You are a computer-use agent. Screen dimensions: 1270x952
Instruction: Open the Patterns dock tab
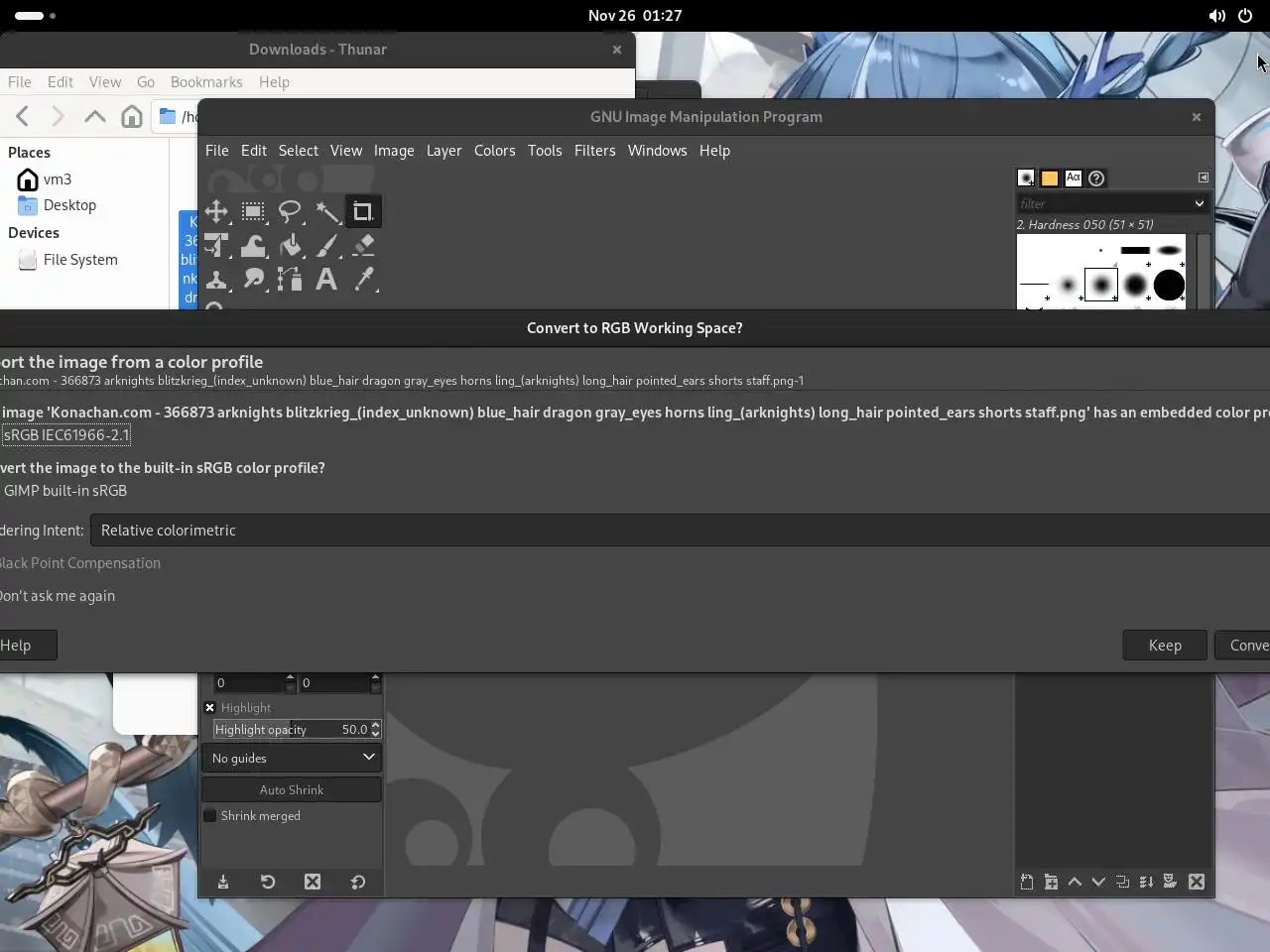click(x=1050, y=178)
